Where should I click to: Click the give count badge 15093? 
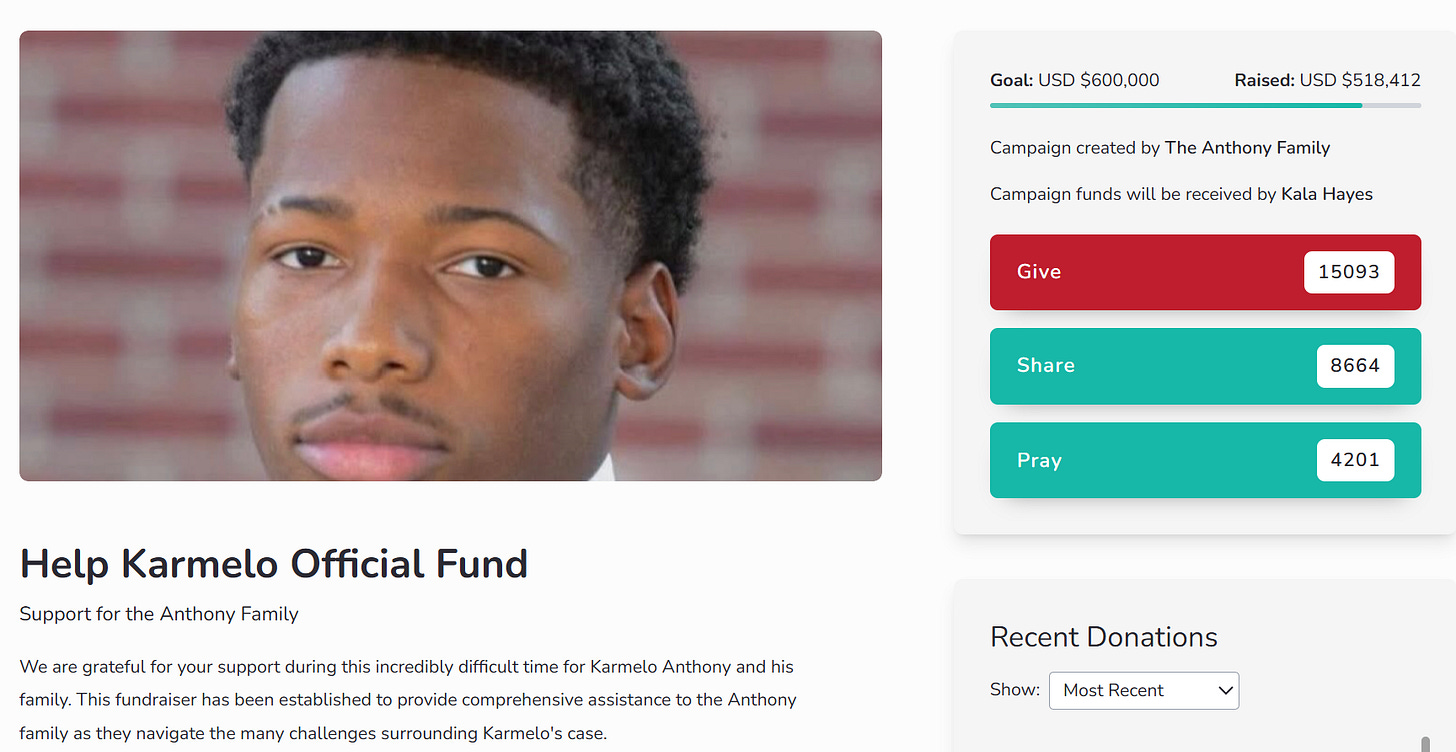pos(1349,272)
